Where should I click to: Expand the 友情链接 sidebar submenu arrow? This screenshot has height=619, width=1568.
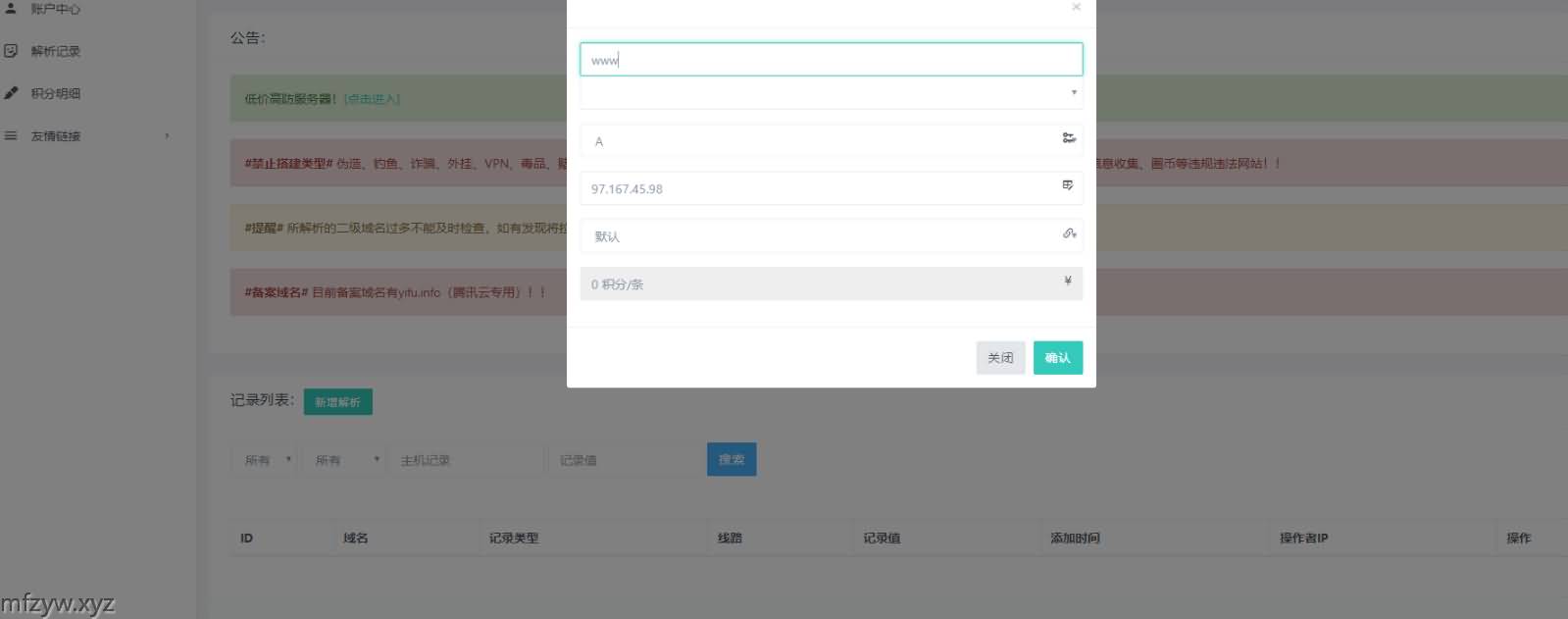pos(167,135)
